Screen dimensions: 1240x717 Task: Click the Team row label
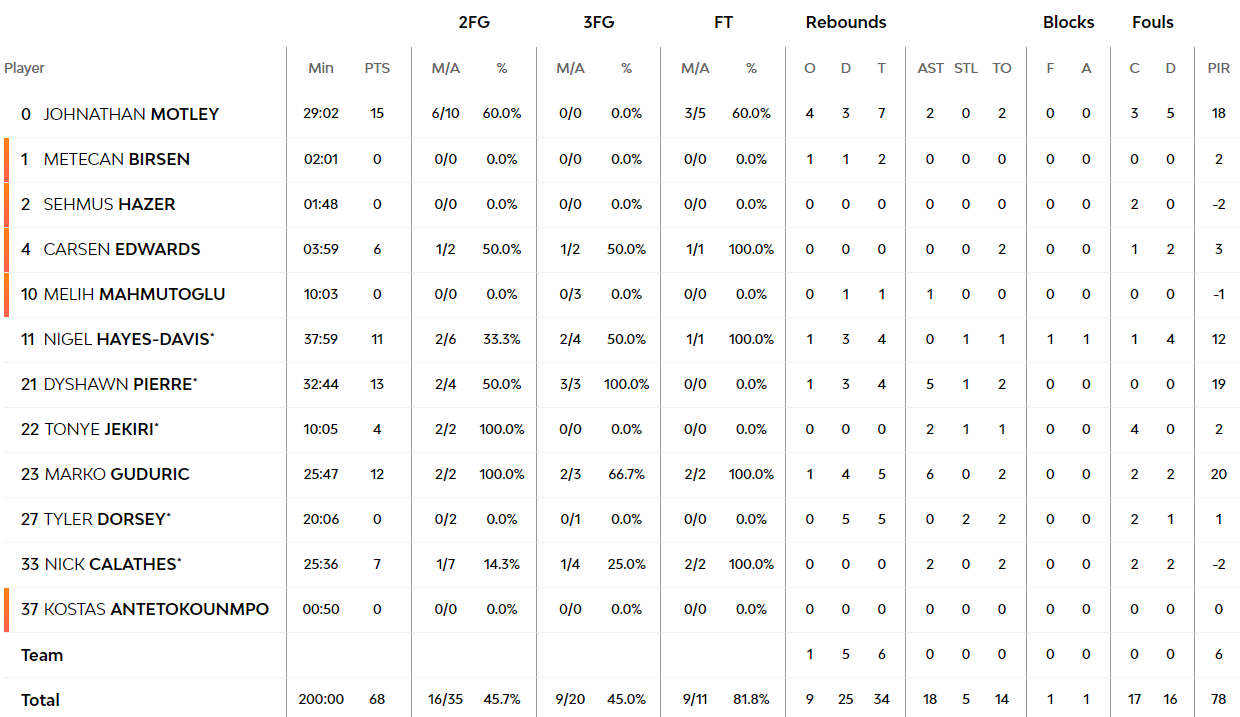[42, 655]
